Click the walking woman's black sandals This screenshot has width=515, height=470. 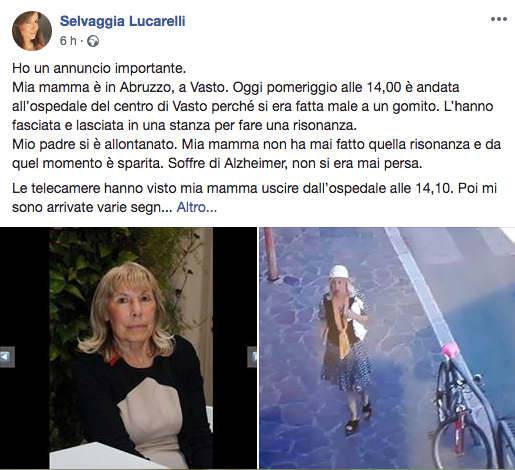pos(358,419)
